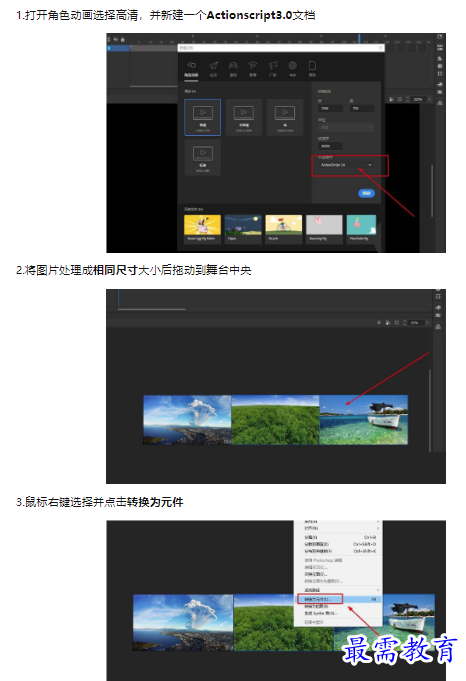Select the HD 1280x720 preset
This screenshot has height=681, width=466.
point(203,117)
